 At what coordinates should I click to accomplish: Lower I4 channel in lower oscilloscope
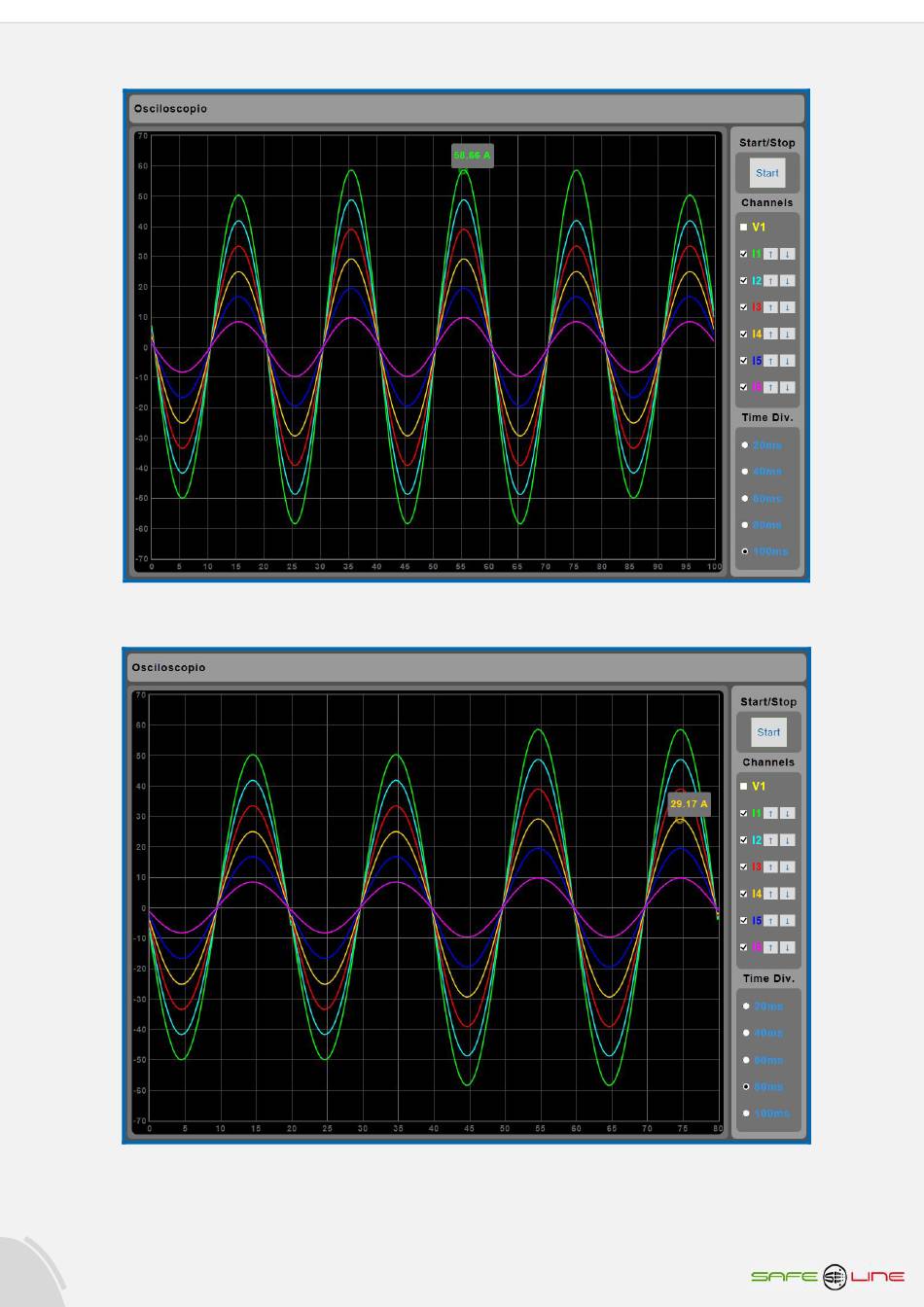click(x=788, y=894)
